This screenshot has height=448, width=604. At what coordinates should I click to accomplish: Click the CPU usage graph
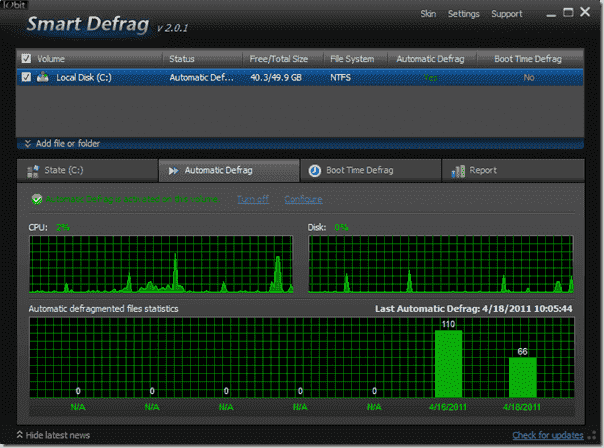[161, 264]
